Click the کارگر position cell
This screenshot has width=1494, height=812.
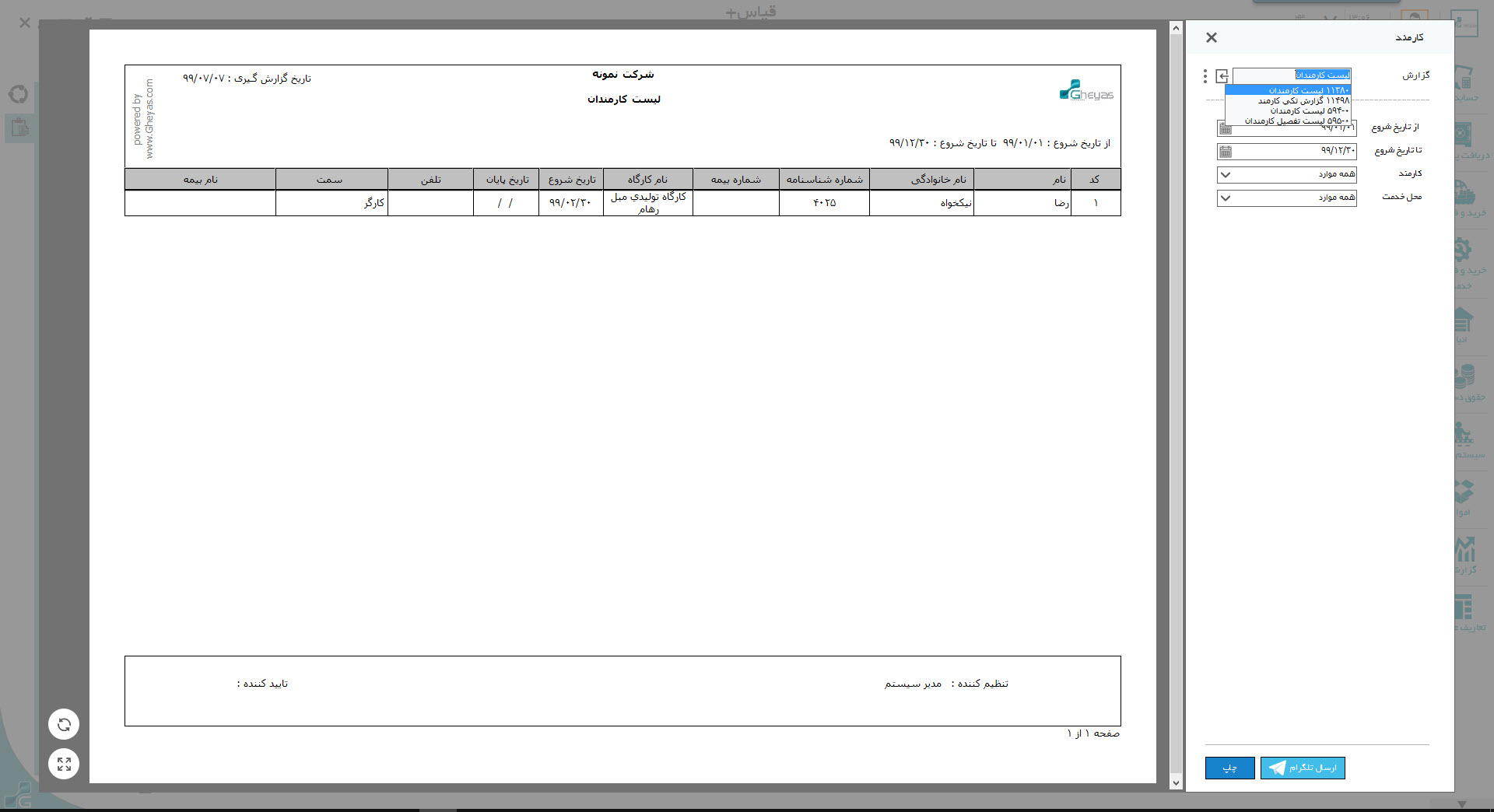pyautogui.click(x=331, y=203)
